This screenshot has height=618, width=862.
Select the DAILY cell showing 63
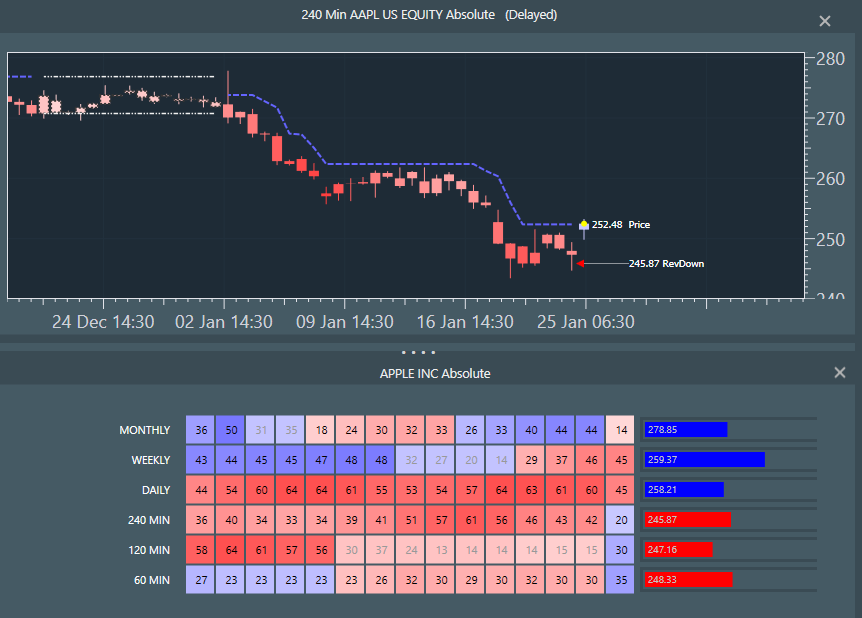[531, 490]
